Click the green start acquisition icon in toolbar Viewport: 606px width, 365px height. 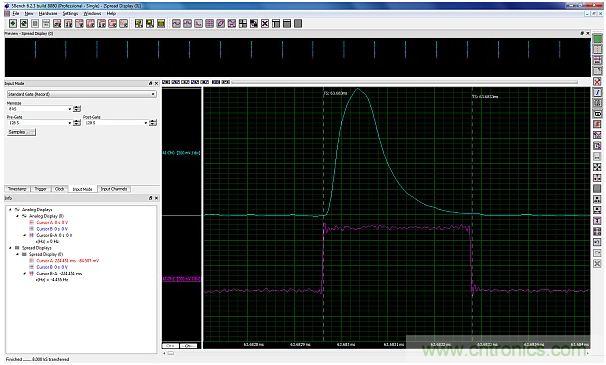coord(13,24)
